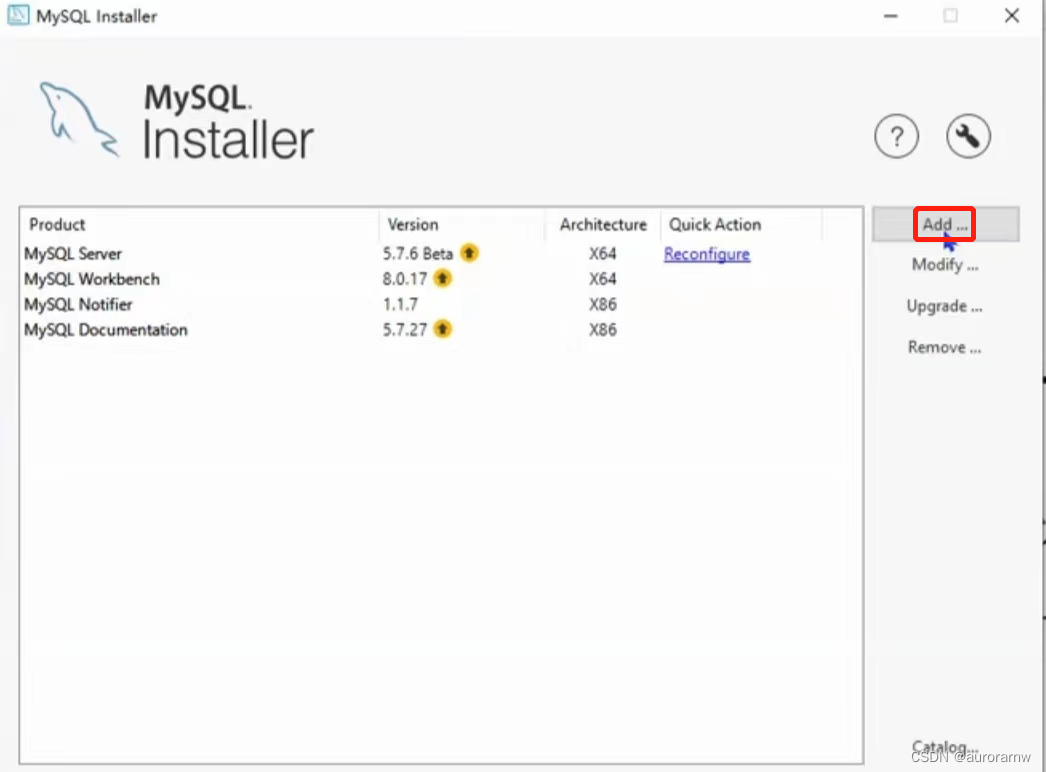Click the upgrade arrow icon beside 5.7.6 Beta

470,253
